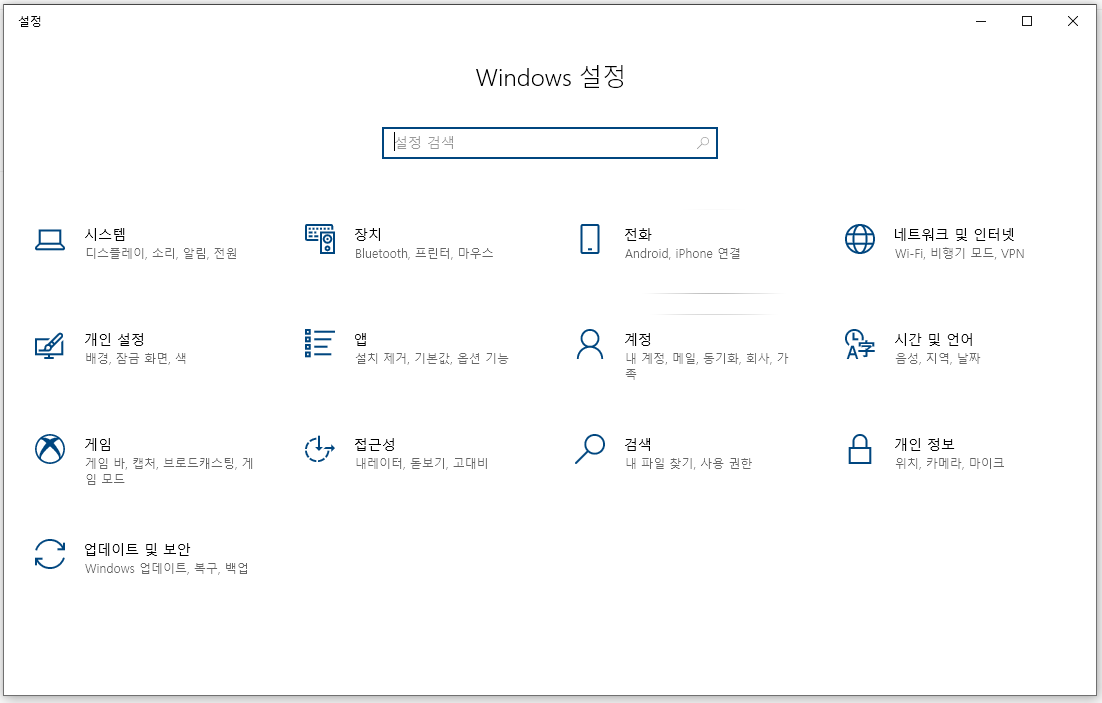Click the 시스템 title text
1102x703 pixels.
tap(105, 234)
